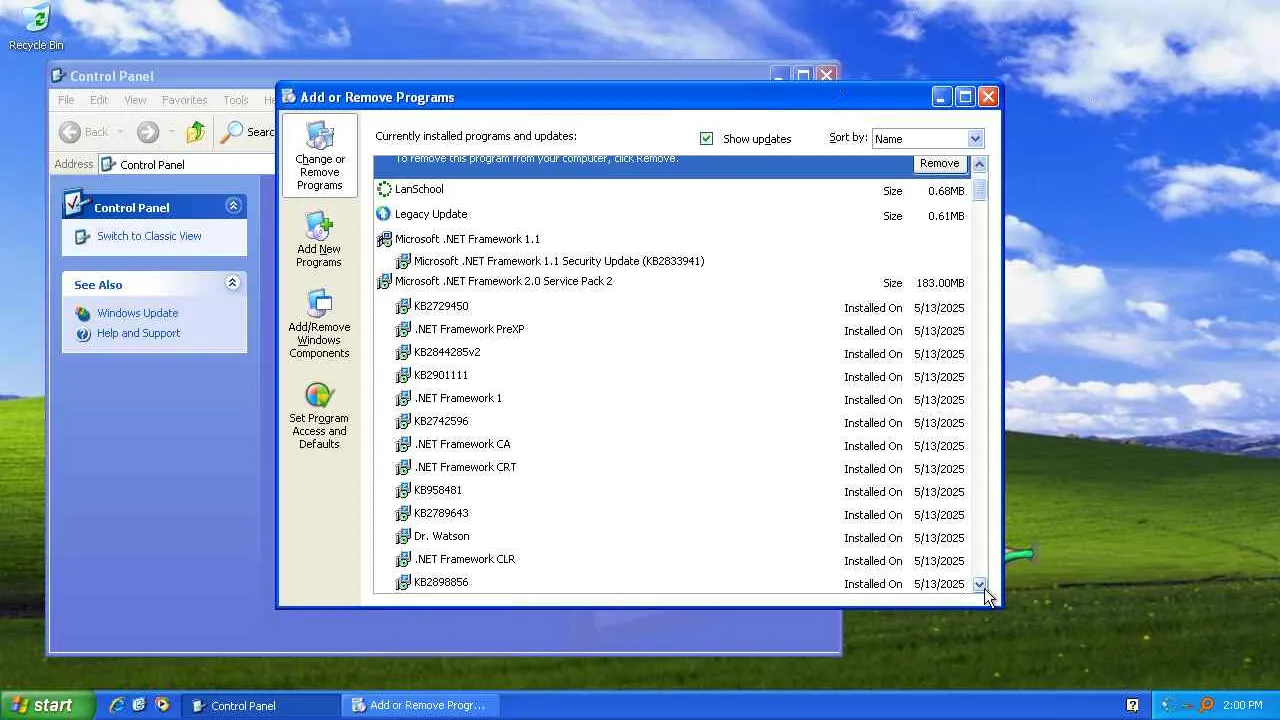Image resolution: width=1280 pixels, height=720 pixels.
Task: Uncheck the Show updates checkbox
Action: click(707, 139)
